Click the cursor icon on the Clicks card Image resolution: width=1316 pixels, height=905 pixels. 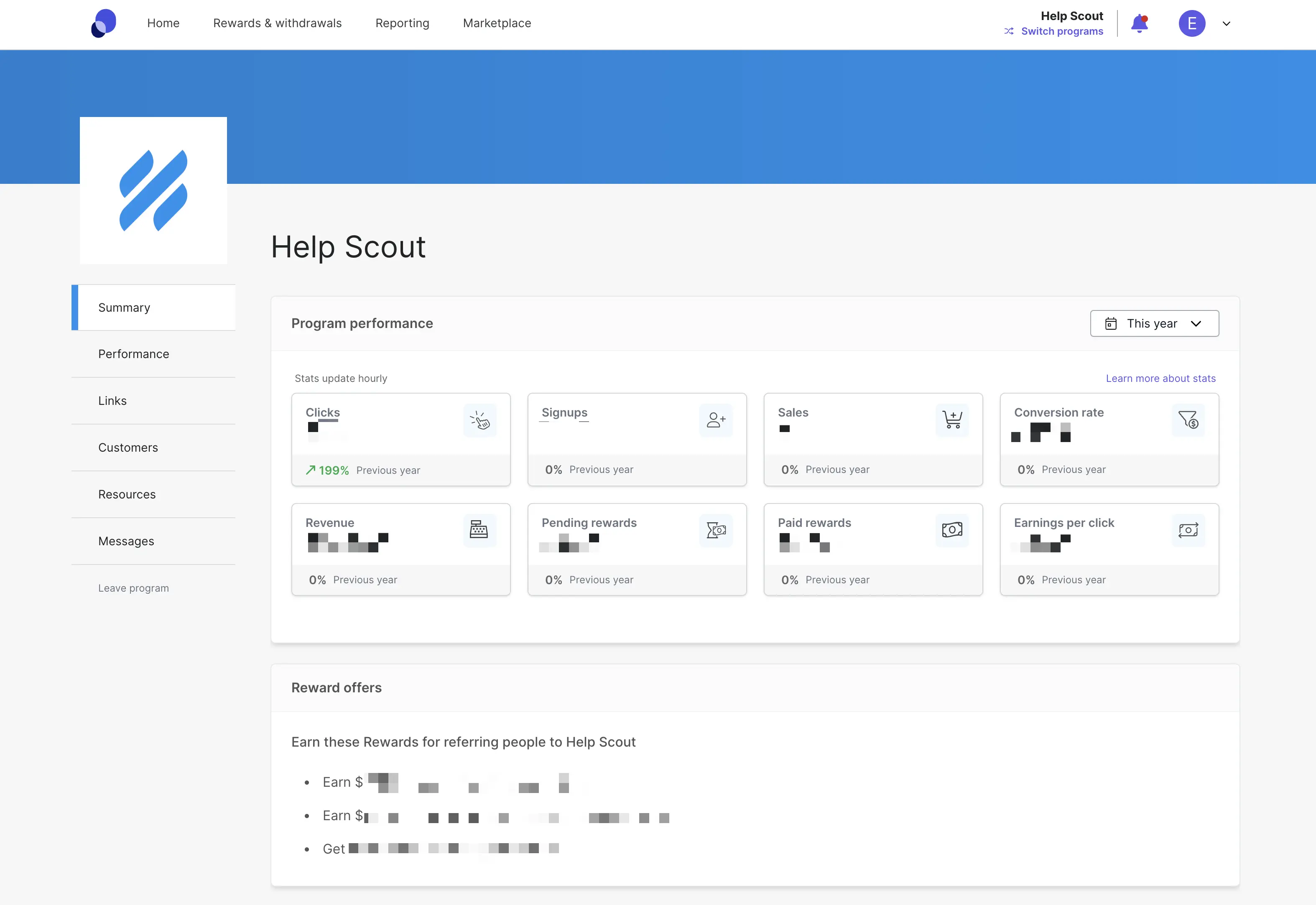tap(480, 420)
